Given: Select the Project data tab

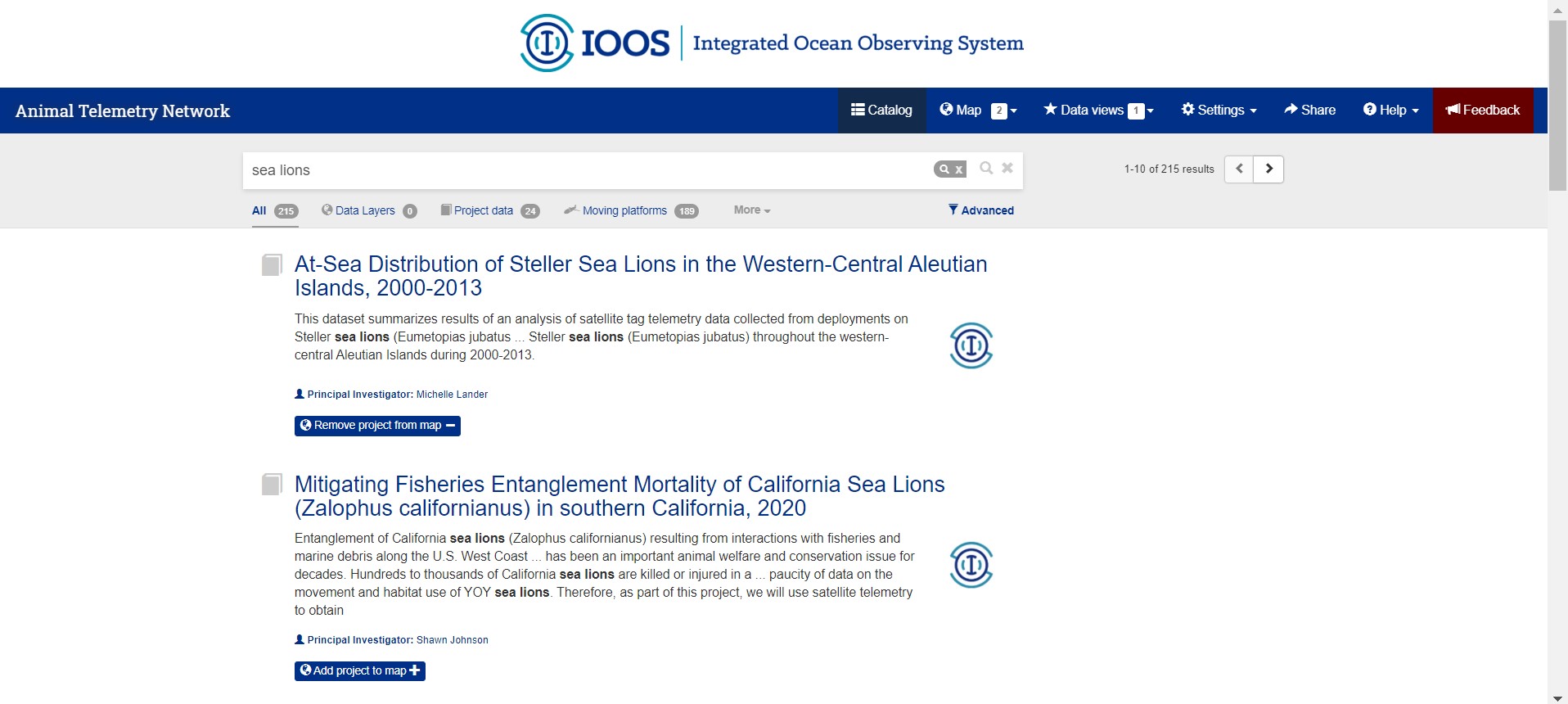Looking at the screenshot, I should (483, 210).
